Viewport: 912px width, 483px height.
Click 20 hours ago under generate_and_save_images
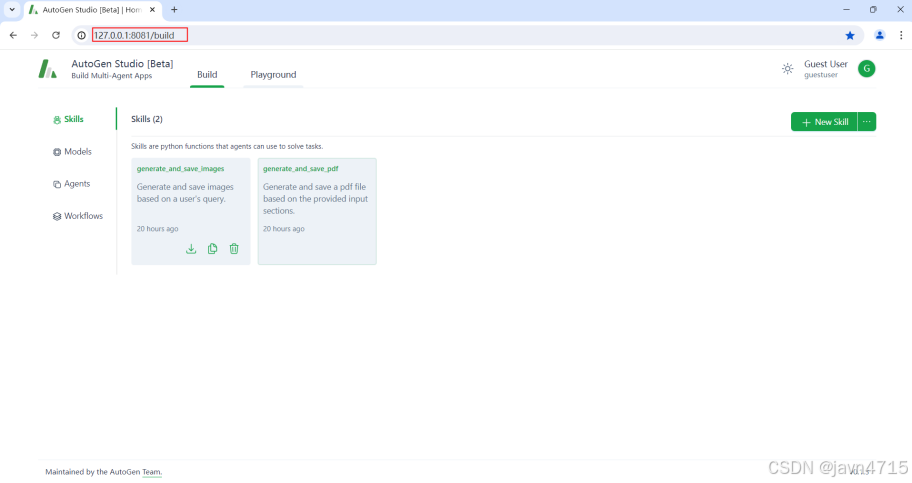pos(158,229)
